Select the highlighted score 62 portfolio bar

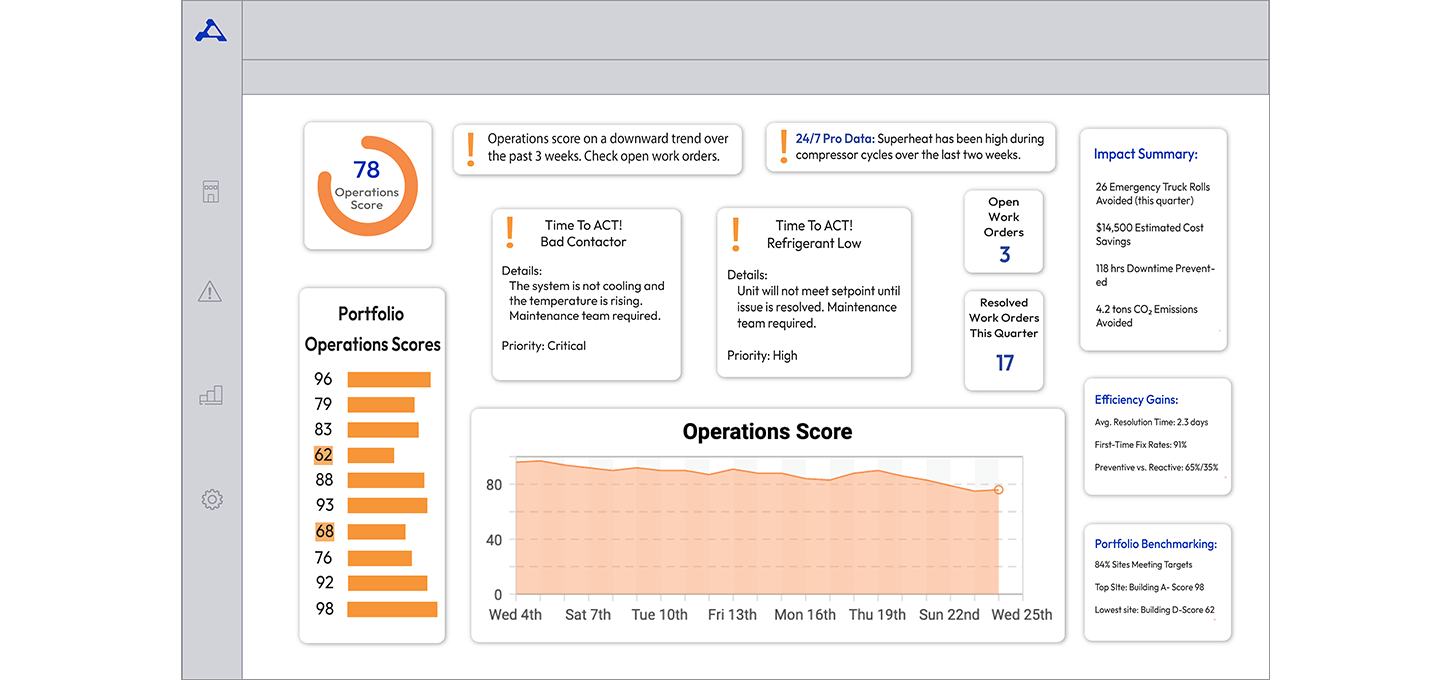click(371, 455)
